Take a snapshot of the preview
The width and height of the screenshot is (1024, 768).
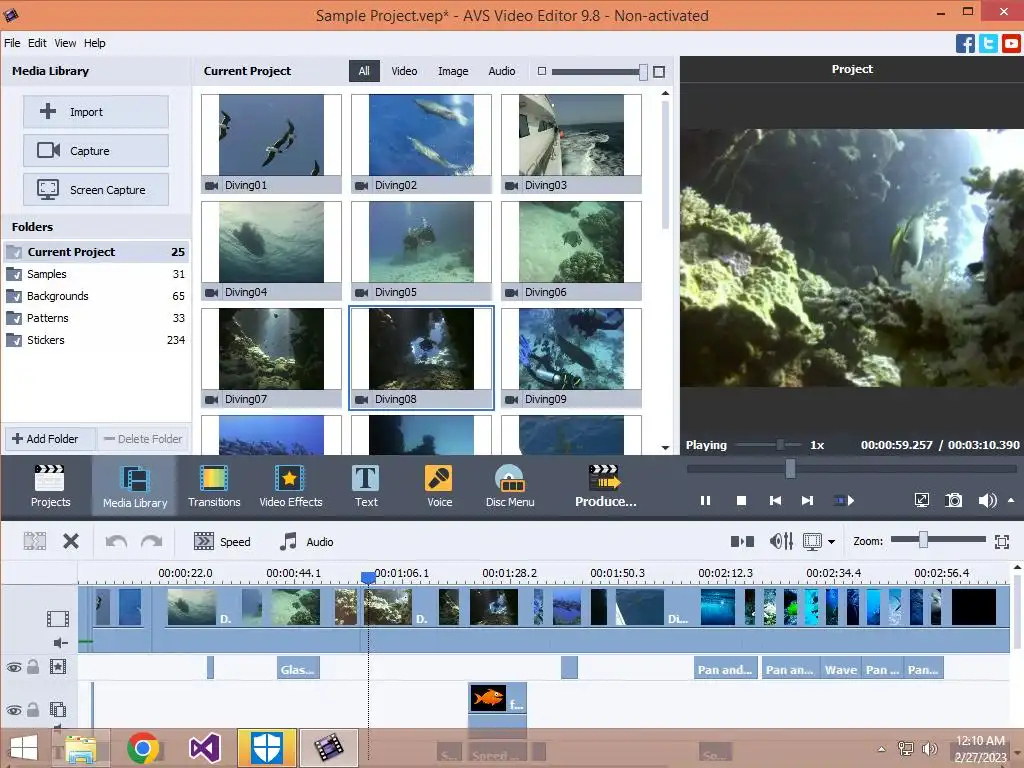click(953, 500)
